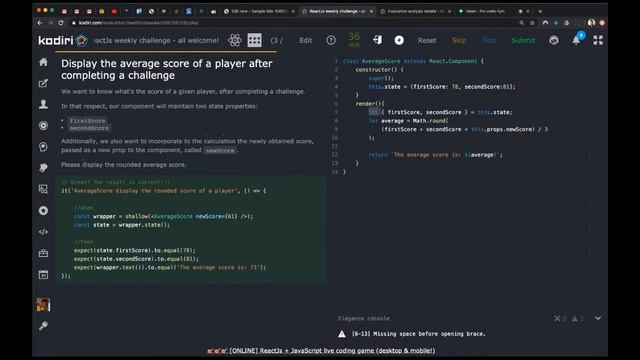Viewport: 640px width, 360px height.
Task: Open the user profile icon in sidebar
Action: click(43, 104)
